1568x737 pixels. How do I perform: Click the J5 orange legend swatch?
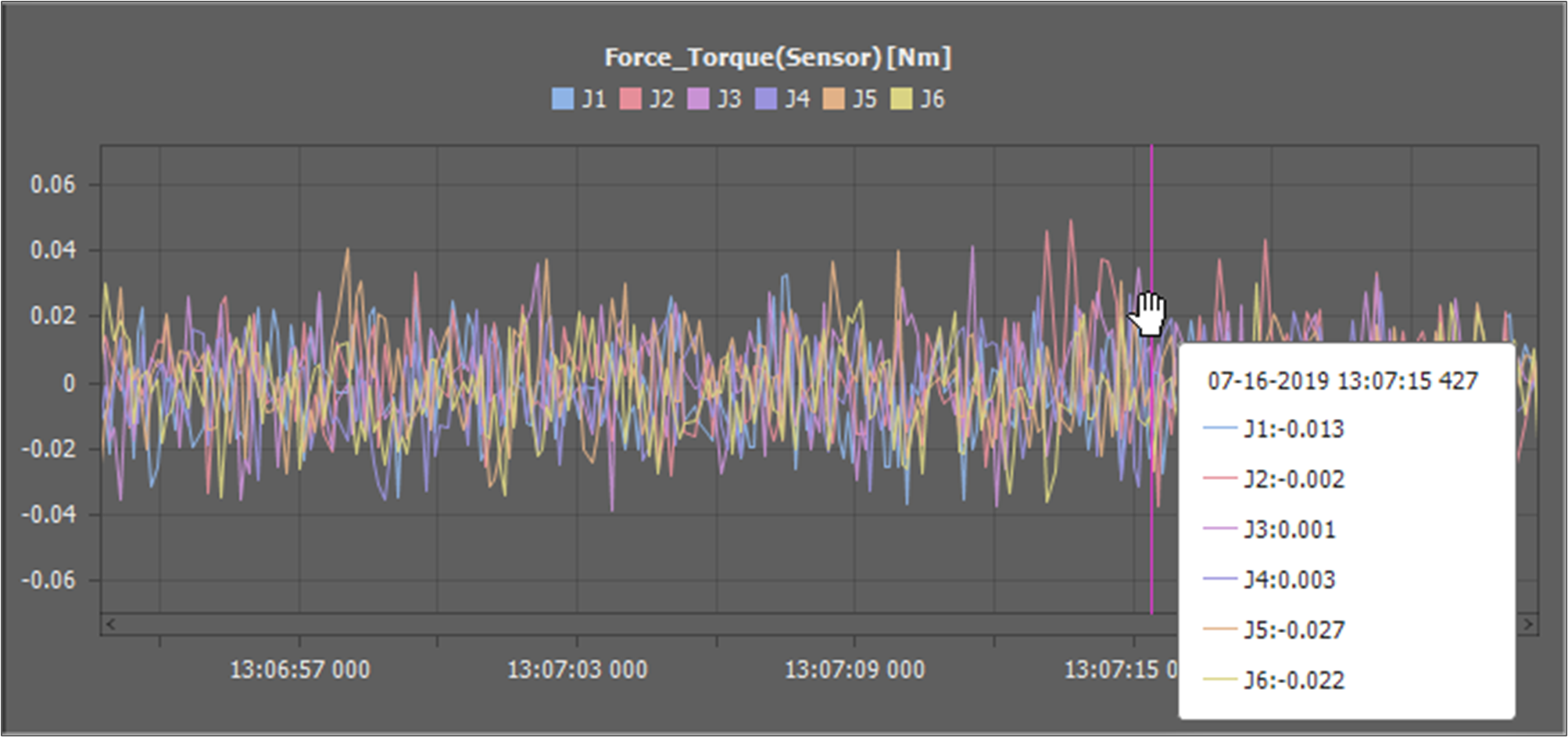tap(833, 98)
